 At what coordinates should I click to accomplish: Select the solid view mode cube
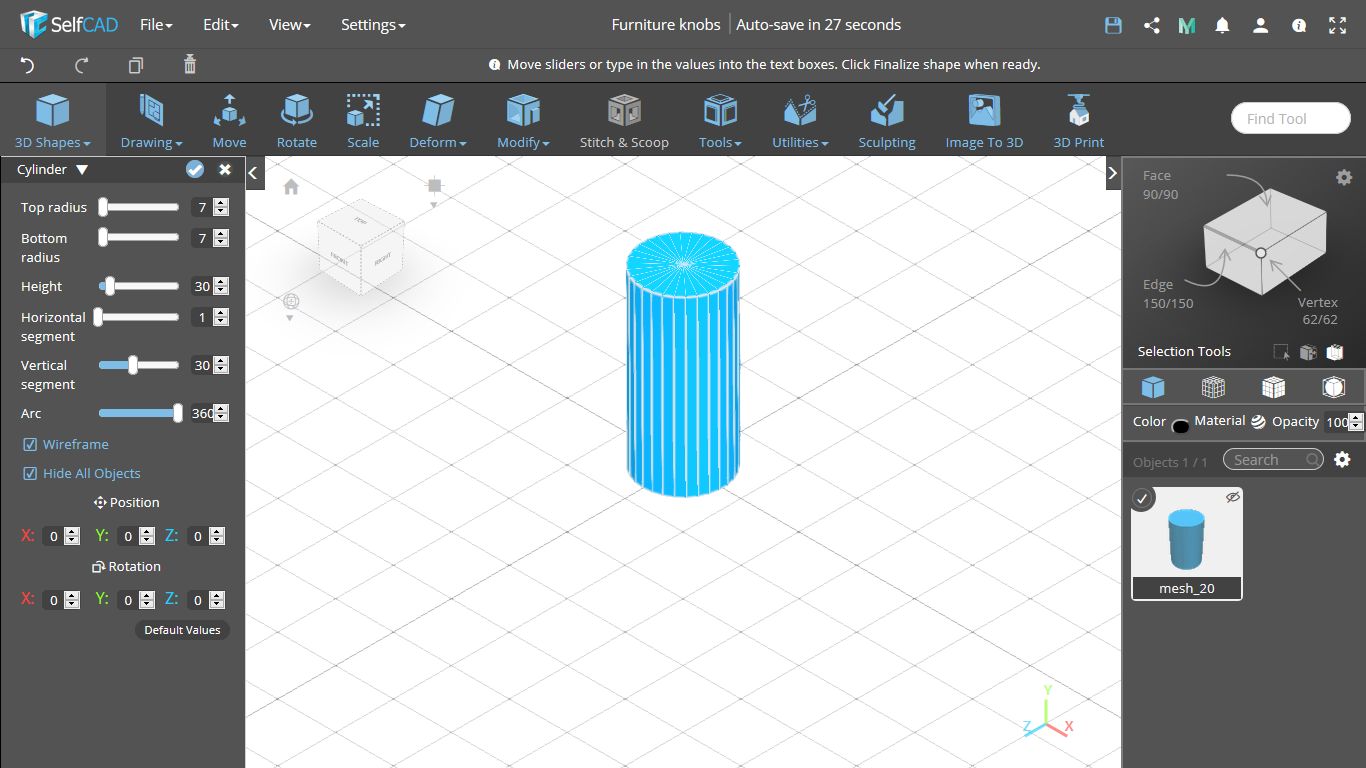tap(1153, 387)
